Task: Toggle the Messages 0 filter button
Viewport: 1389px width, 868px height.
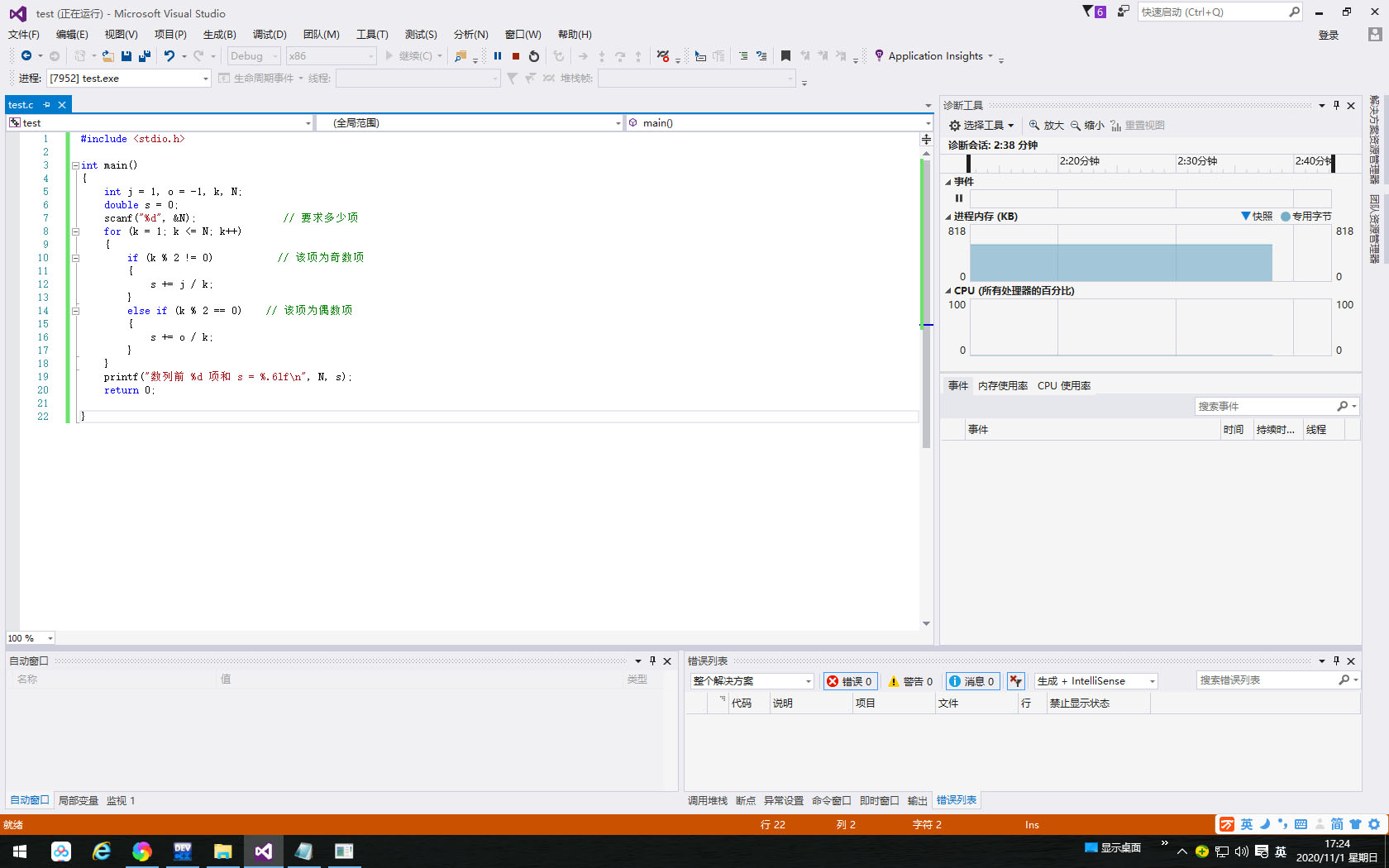Action: tap(972, 681)
